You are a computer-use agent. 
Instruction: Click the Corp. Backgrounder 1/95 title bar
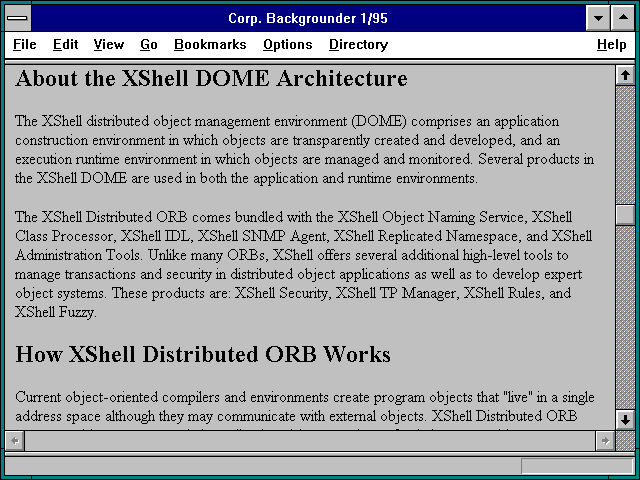pyautogui.click(x=308, y=18)
